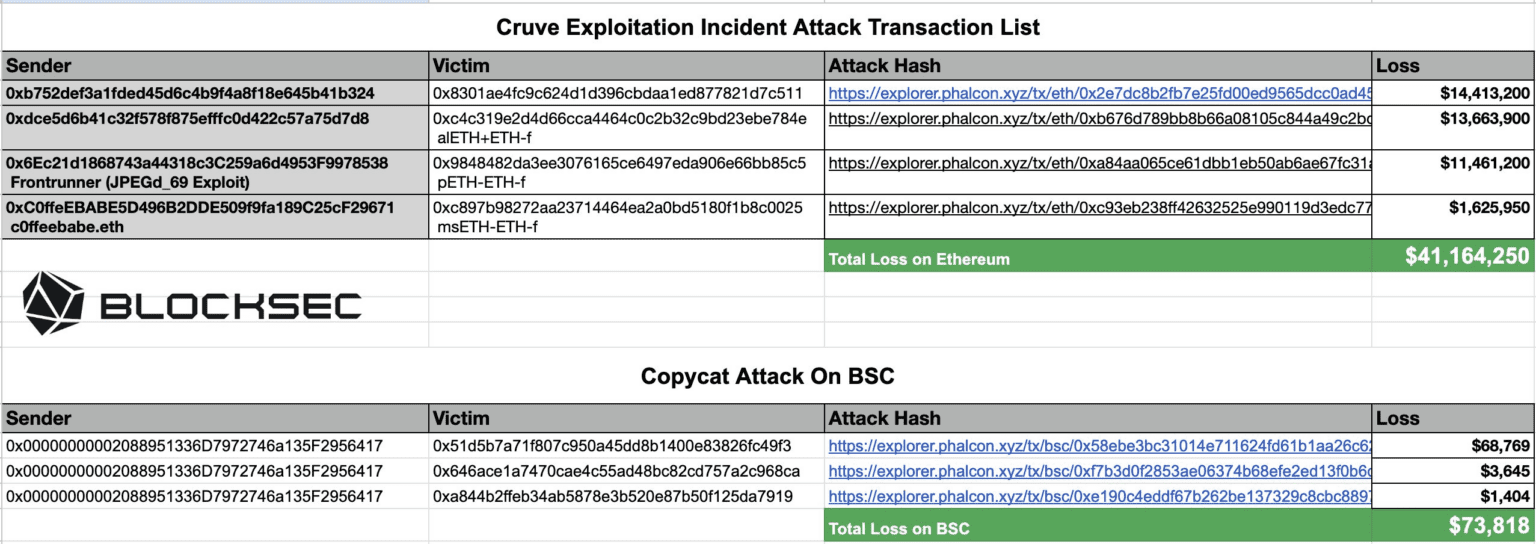The height and width of the screenshot is (544, 1536).
Task: Select the Total Loss on Ethereum green cell
Action: pos(1097,259)
